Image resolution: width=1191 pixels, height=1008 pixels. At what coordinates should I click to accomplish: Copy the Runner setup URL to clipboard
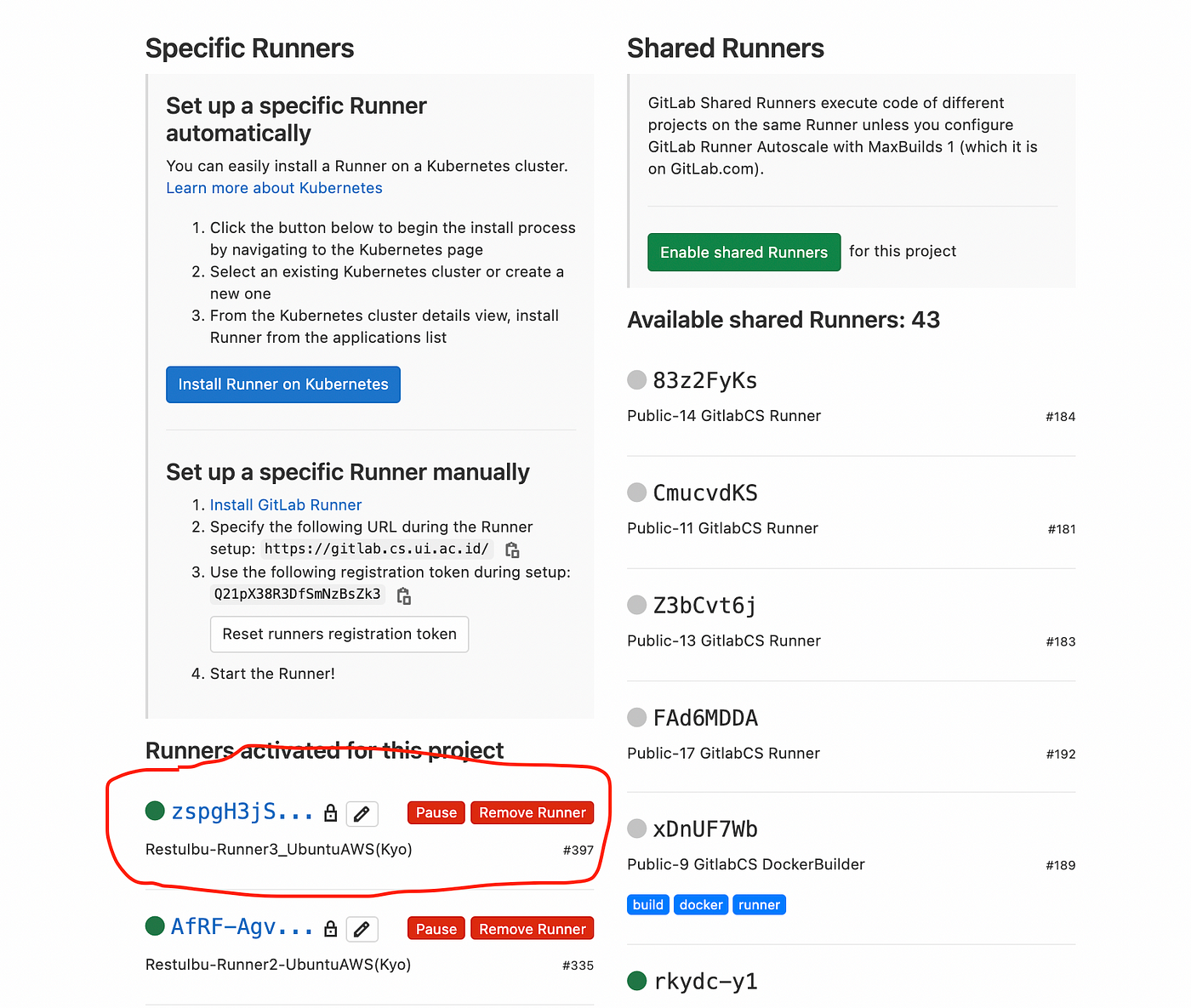click(512, 550)
